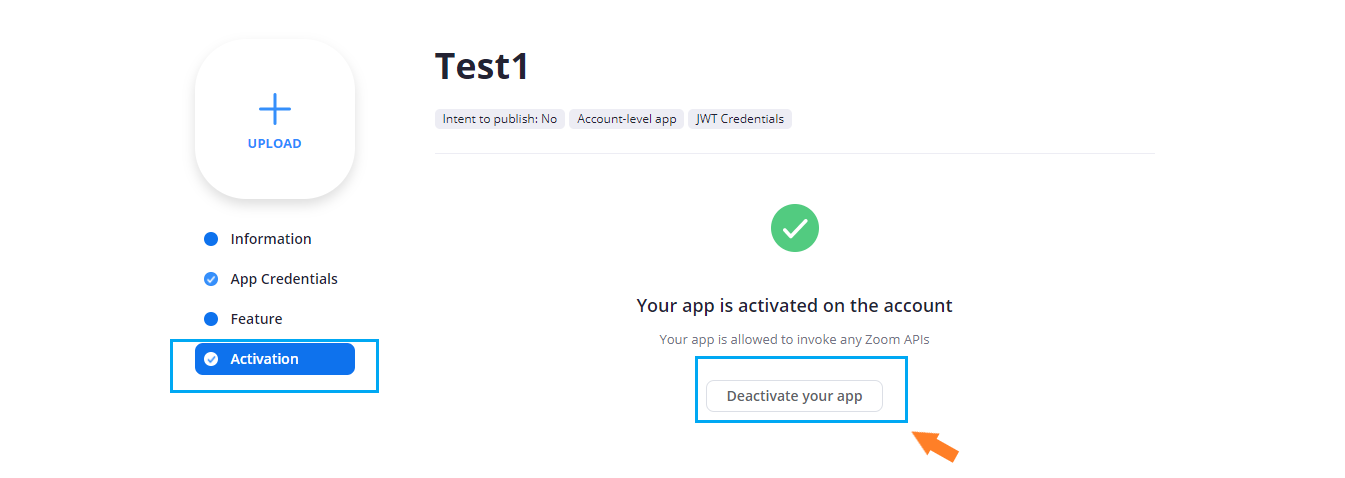Click the orange arrow pointer icon
The width and height of the screenshot is (1345, 478).
point(937,446)
